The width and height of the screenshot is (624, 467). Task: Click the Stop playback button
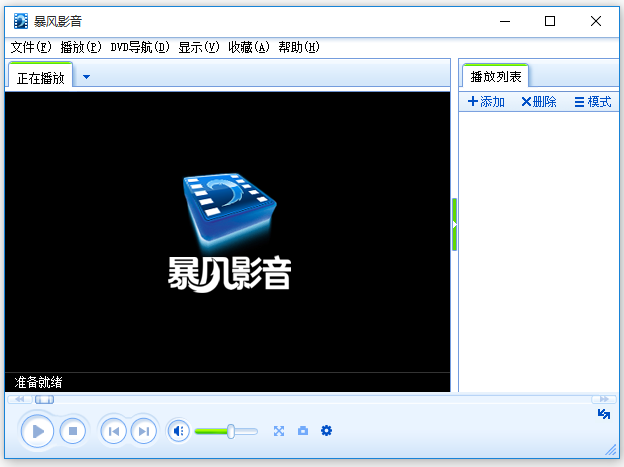pos(72,431)
